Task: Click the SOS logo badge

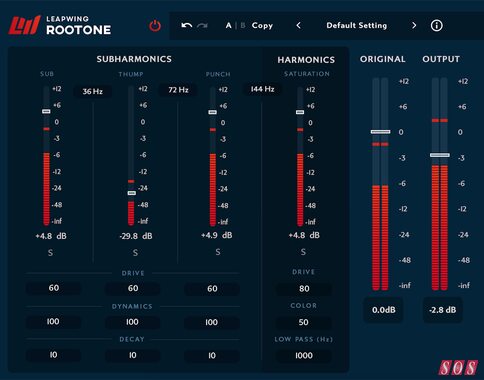Action: pos(458,368)
